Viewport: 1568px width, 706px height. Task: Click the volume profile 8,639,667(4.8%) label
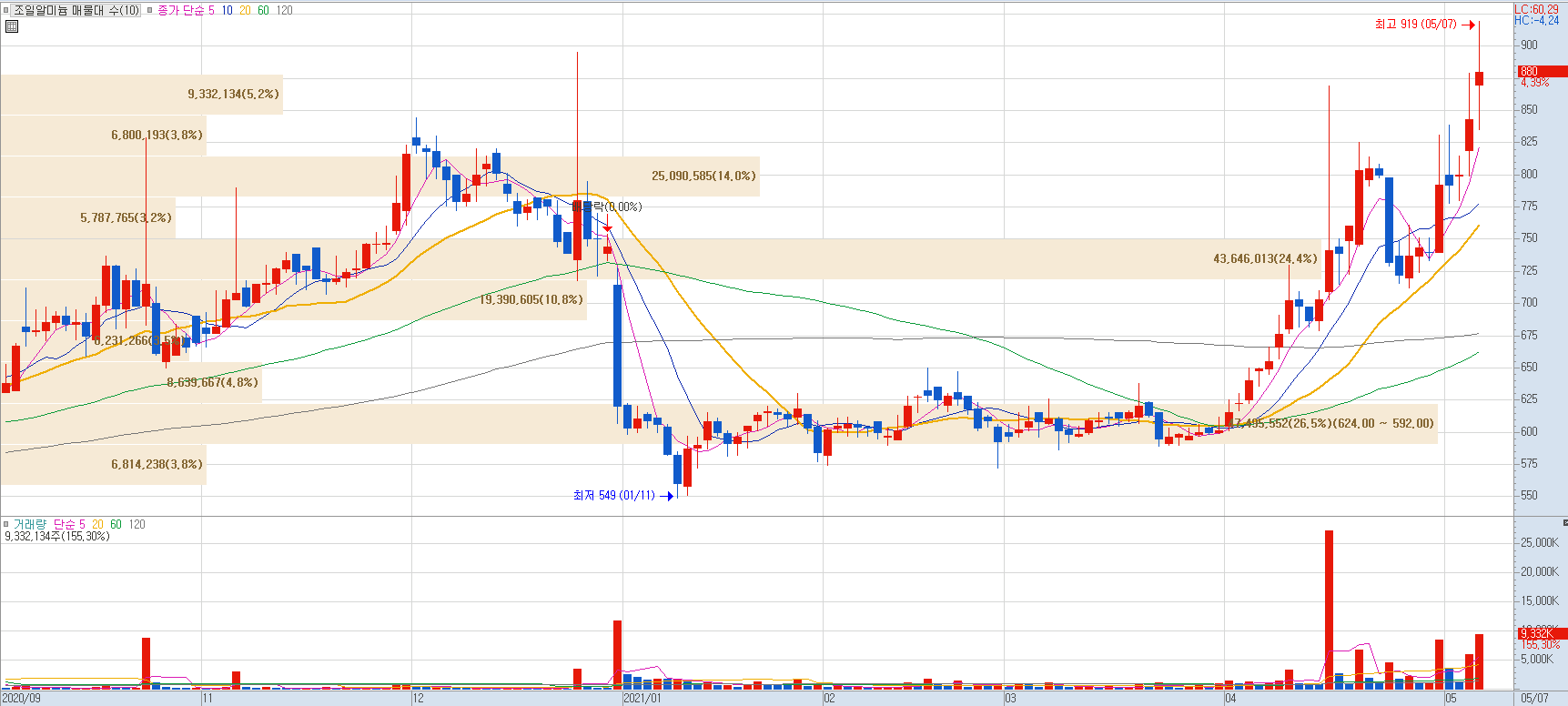(212, 382)
